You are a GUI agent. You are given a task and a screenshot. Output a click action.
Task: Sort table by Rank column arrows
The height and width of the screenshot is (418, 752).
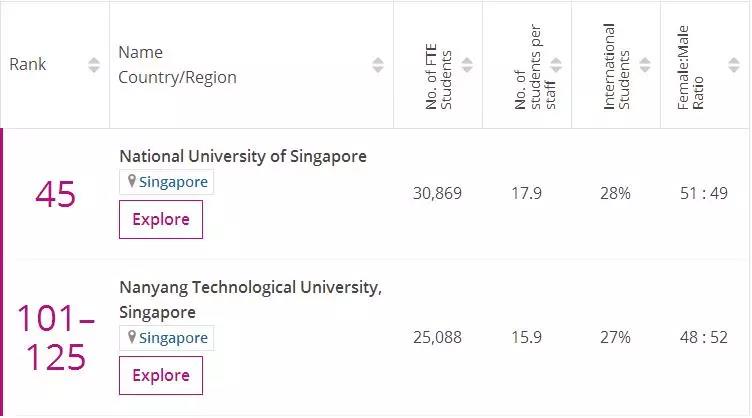[94, 65]
